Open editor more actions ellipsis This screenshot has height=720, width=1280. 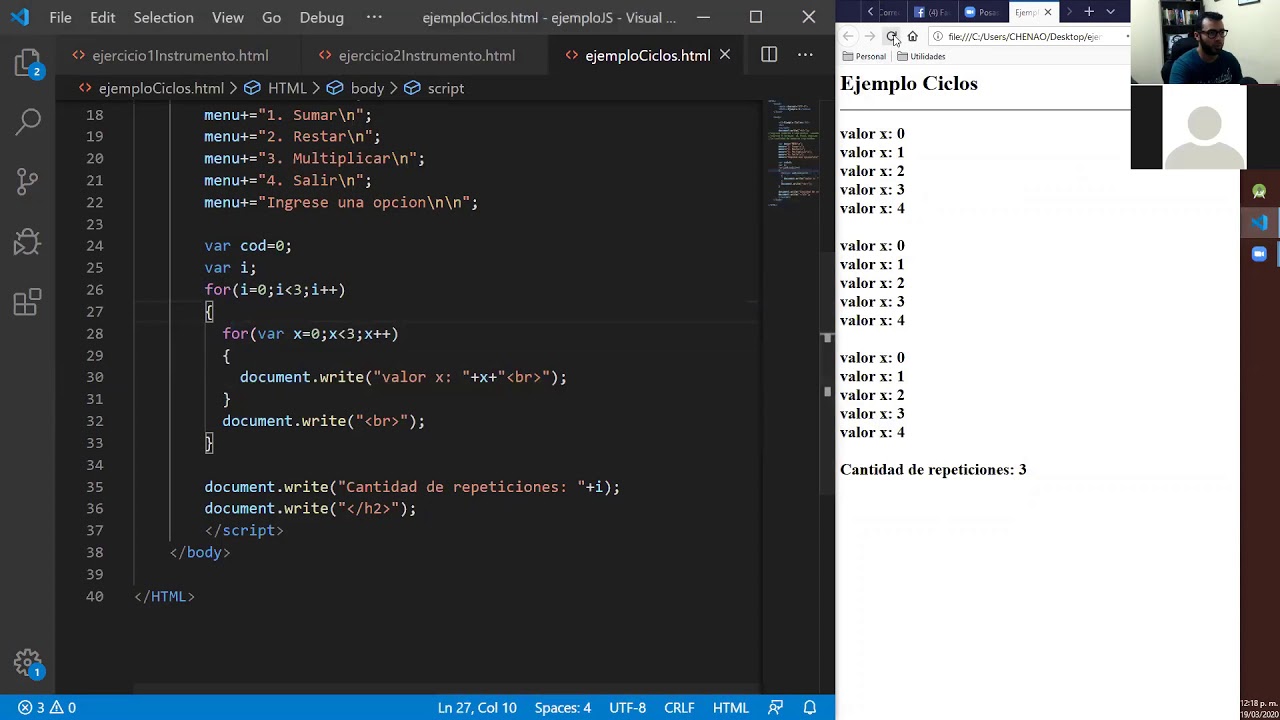pyautogui.click(x=805, y=55)
